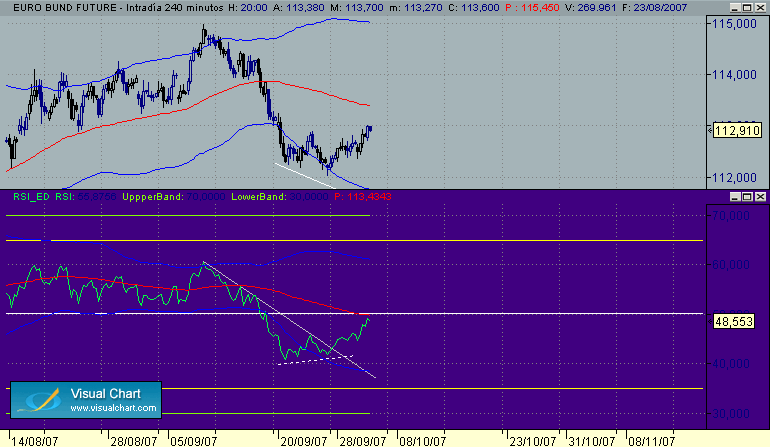The height and width of the screenshot is (447, 770).
Task: Select the 'Intradía 240 minutos' timeframe label
Action: (x=174, y=8)
